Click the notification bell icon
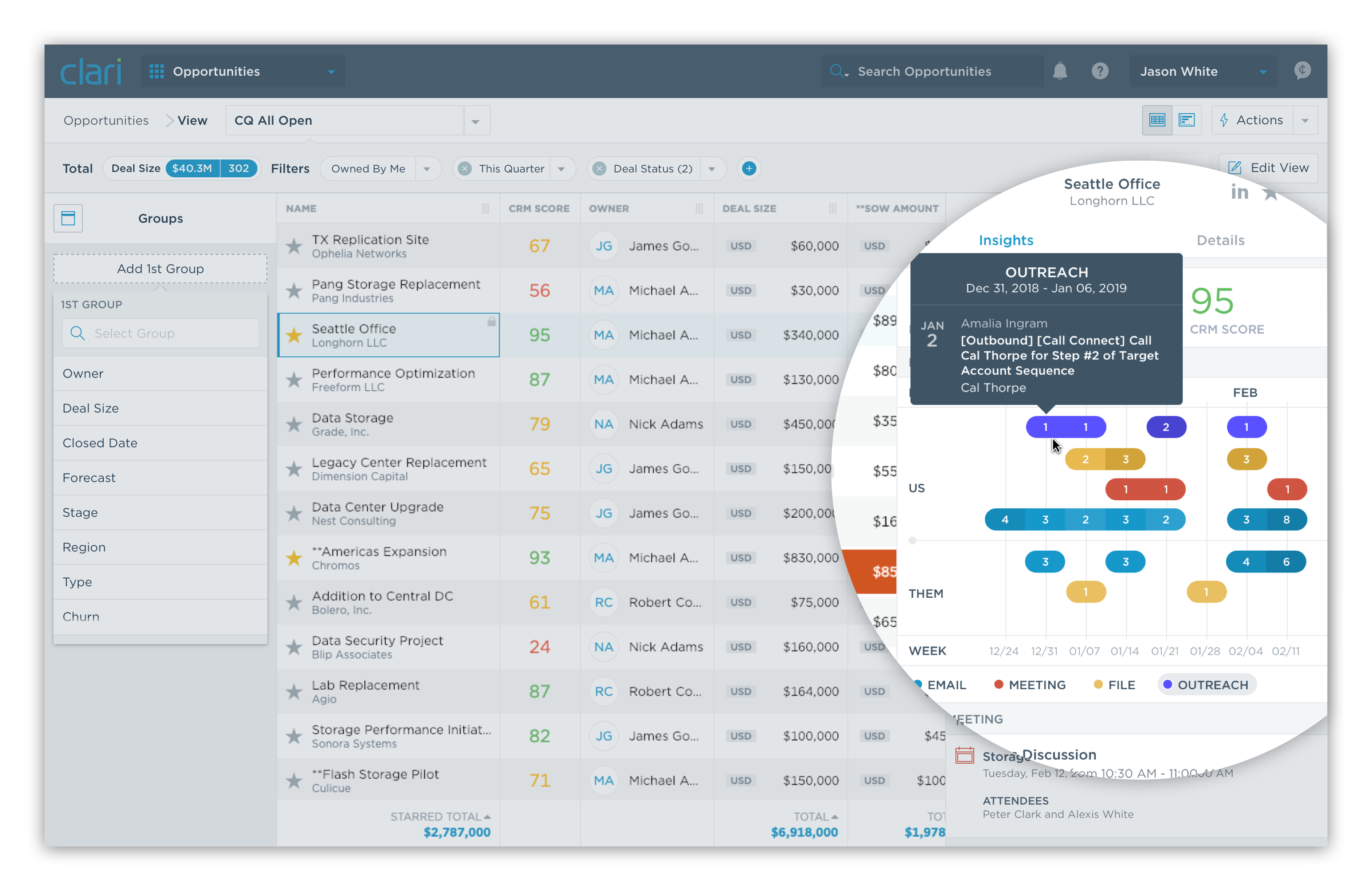 pos(1058,70)
